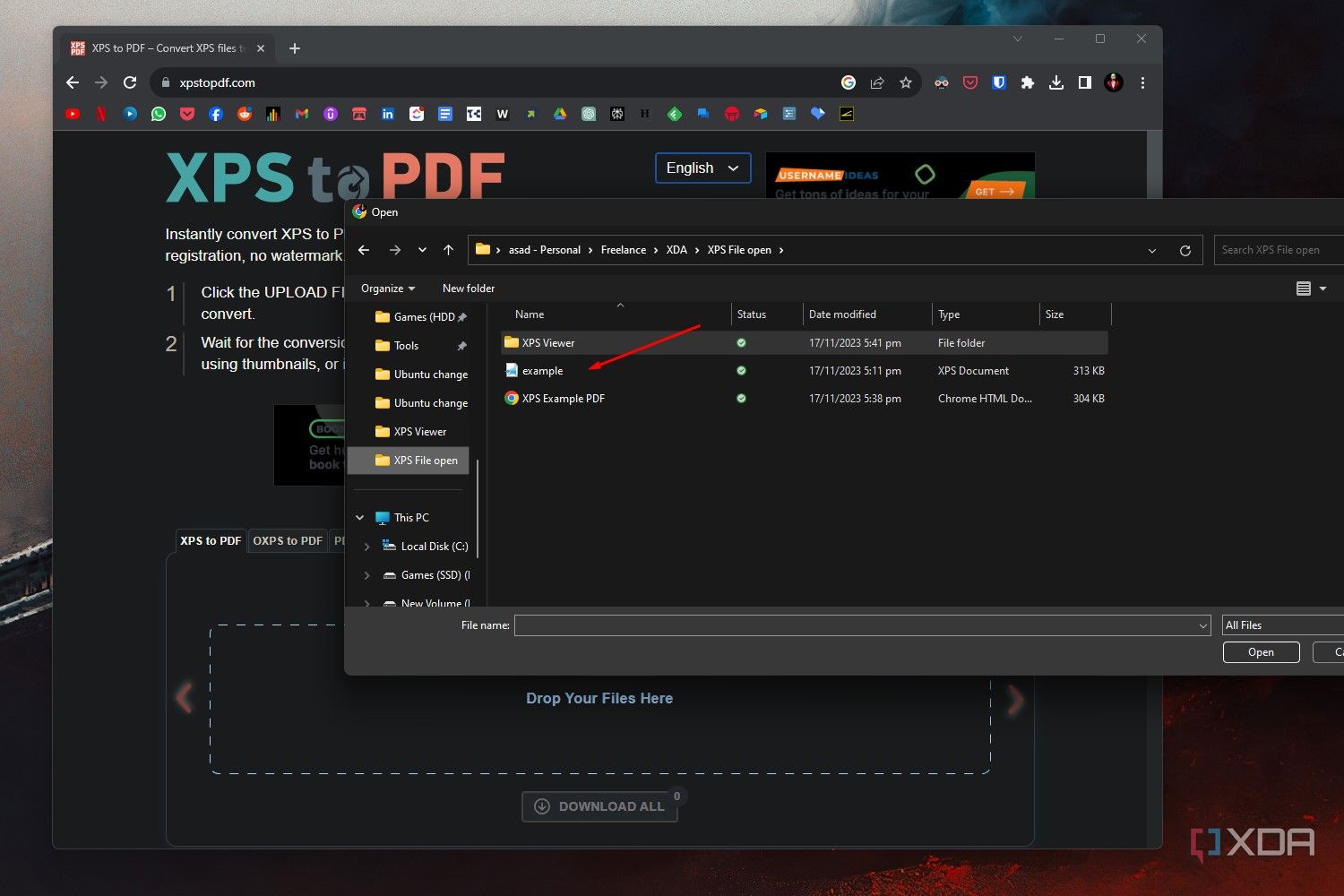This screenshot has height=896, width=1344.
Task: Refresh the folder view in Open dialog
Action: point(1185,251)
